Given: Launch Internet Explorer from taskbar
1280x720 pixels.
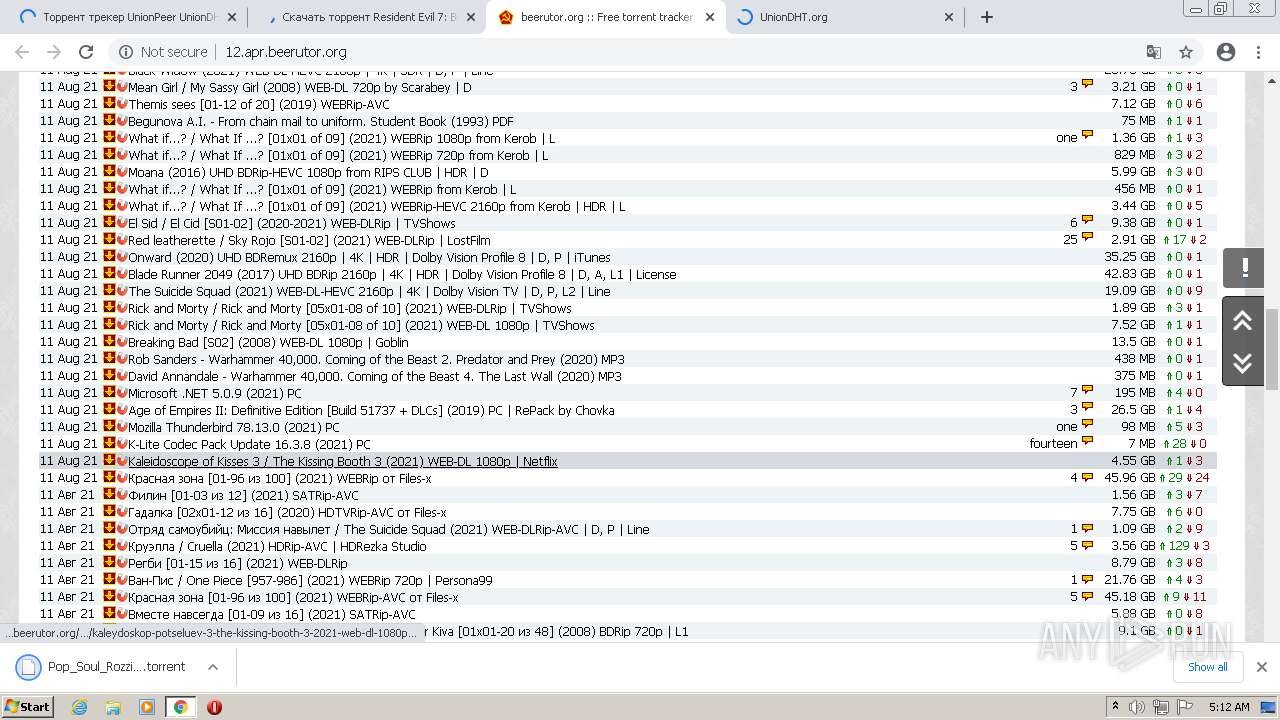Looking at the screenshot, I should click(79, 706).
